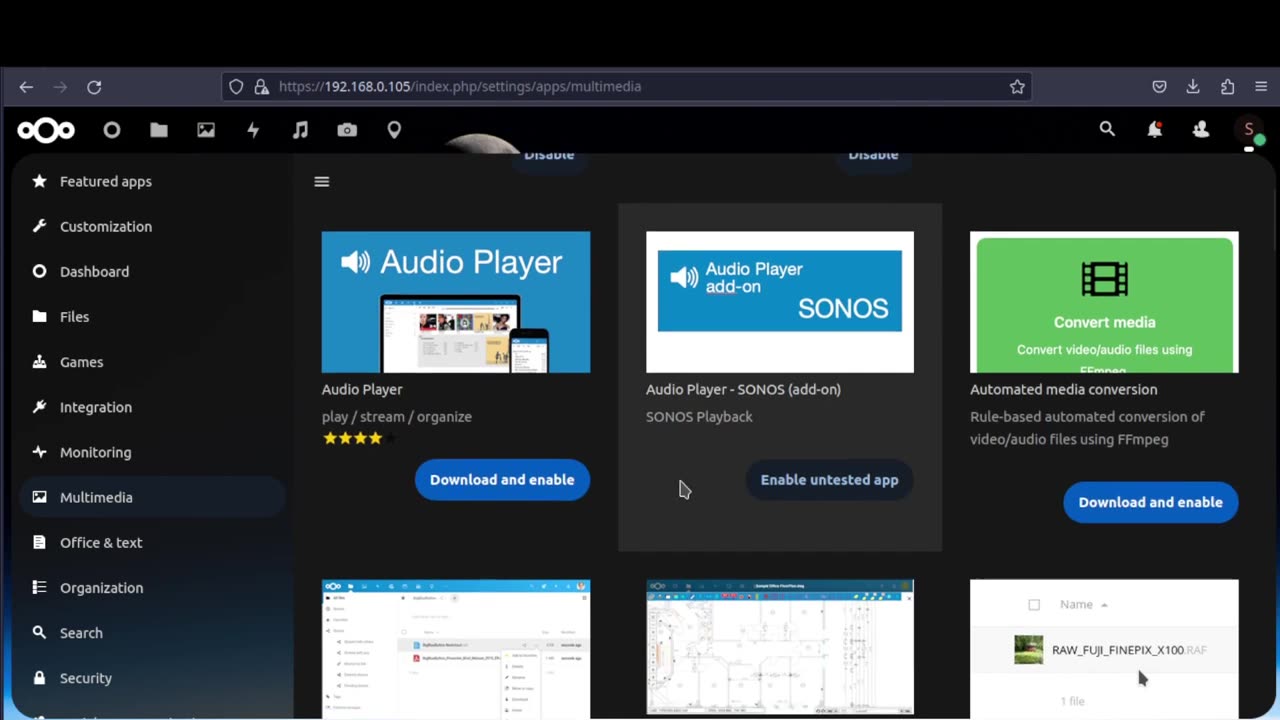Image resolution: width=1280 pixels, height=720 pixels.
Task: Click the Audio Player app thumbnail
Action: coord(456,302)
